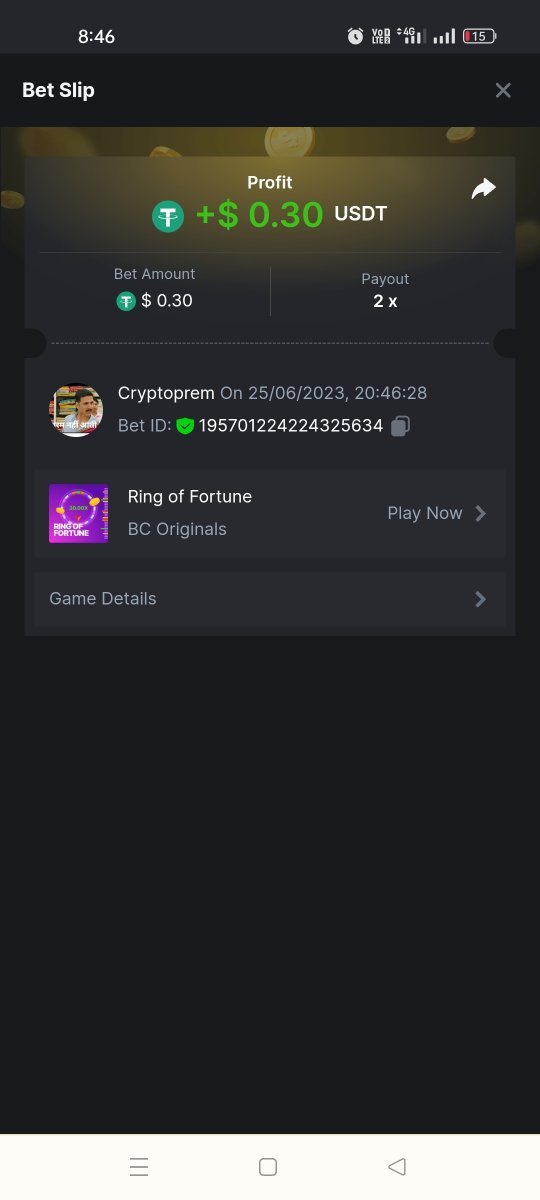540x1200 pixels.
Task: Expand the Game Details chevron
Action: pos(481,599)
